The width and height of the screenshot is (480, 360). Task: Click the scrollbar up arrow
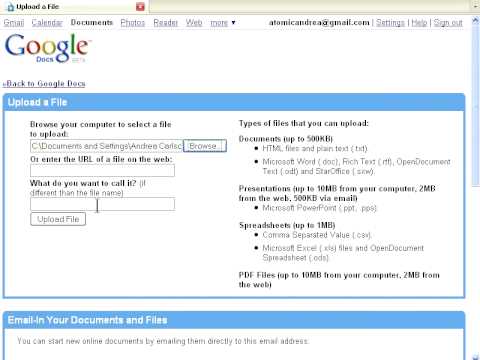(476, 21)
